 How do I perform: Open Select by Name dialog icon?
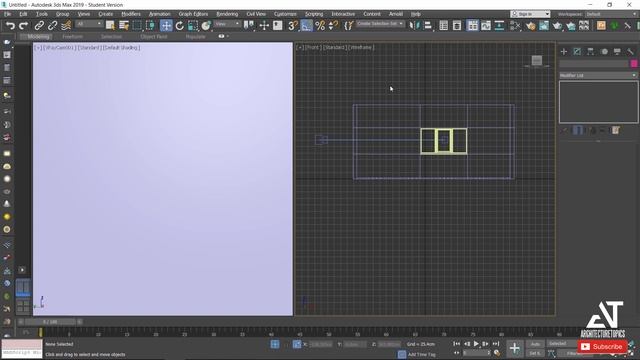tap(124, 26)
